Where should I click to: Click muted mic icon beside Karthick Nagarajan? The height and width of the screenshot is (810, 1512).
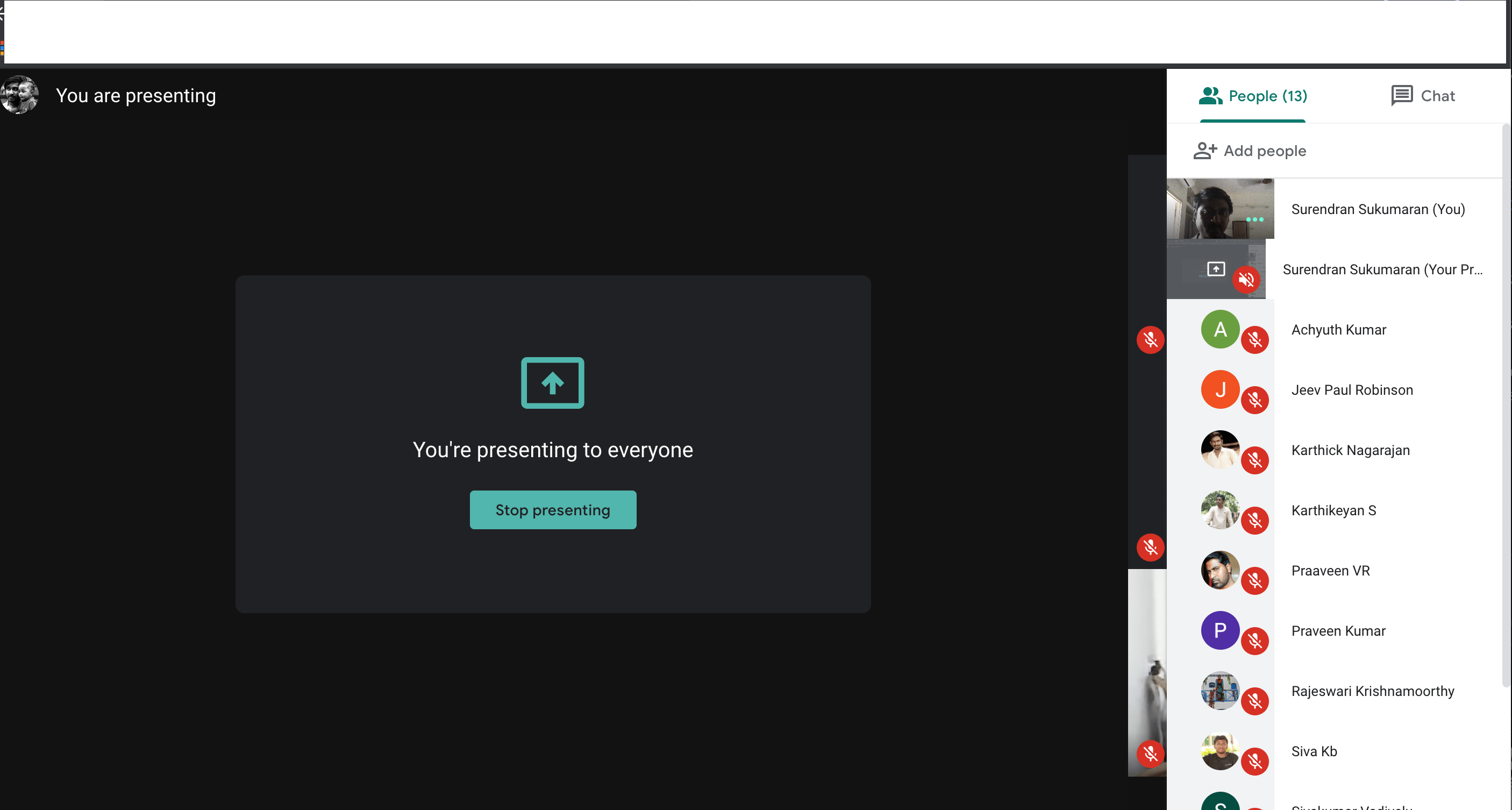click(1255, 460)
